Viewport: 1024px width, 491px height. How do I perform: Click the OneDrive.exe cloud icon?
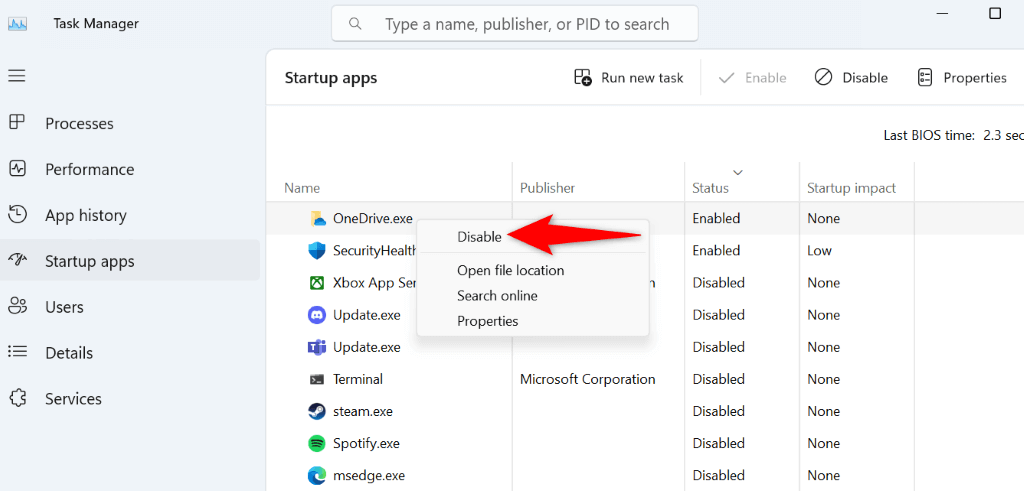click(317, 219)
